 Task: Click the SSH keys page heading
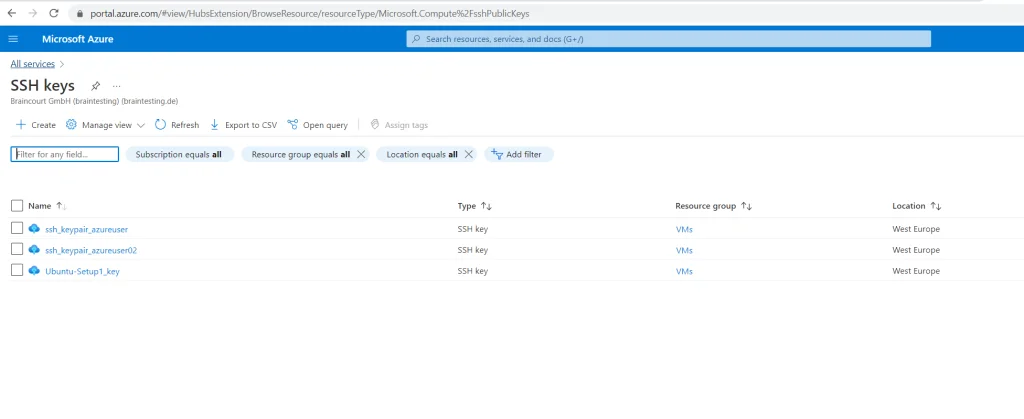(42, 85)
